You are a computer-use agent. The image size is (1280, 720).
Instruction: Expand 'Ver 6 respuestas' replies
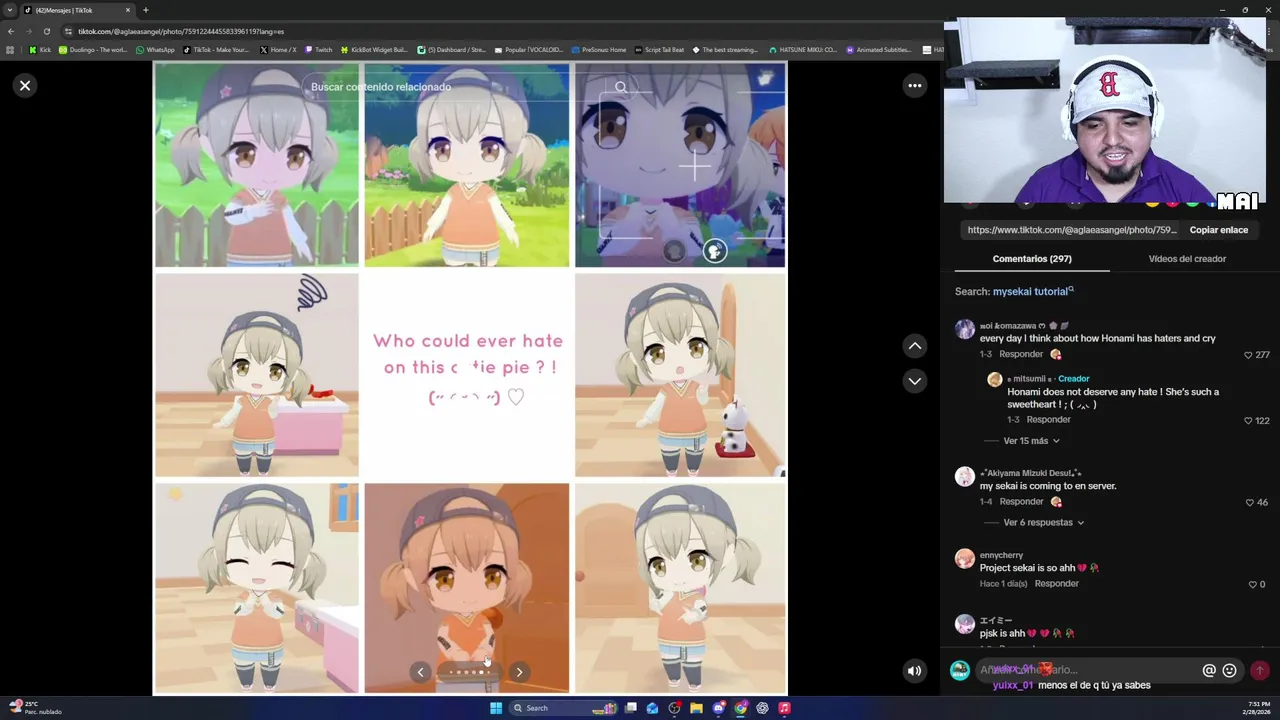coord(1043,523)
